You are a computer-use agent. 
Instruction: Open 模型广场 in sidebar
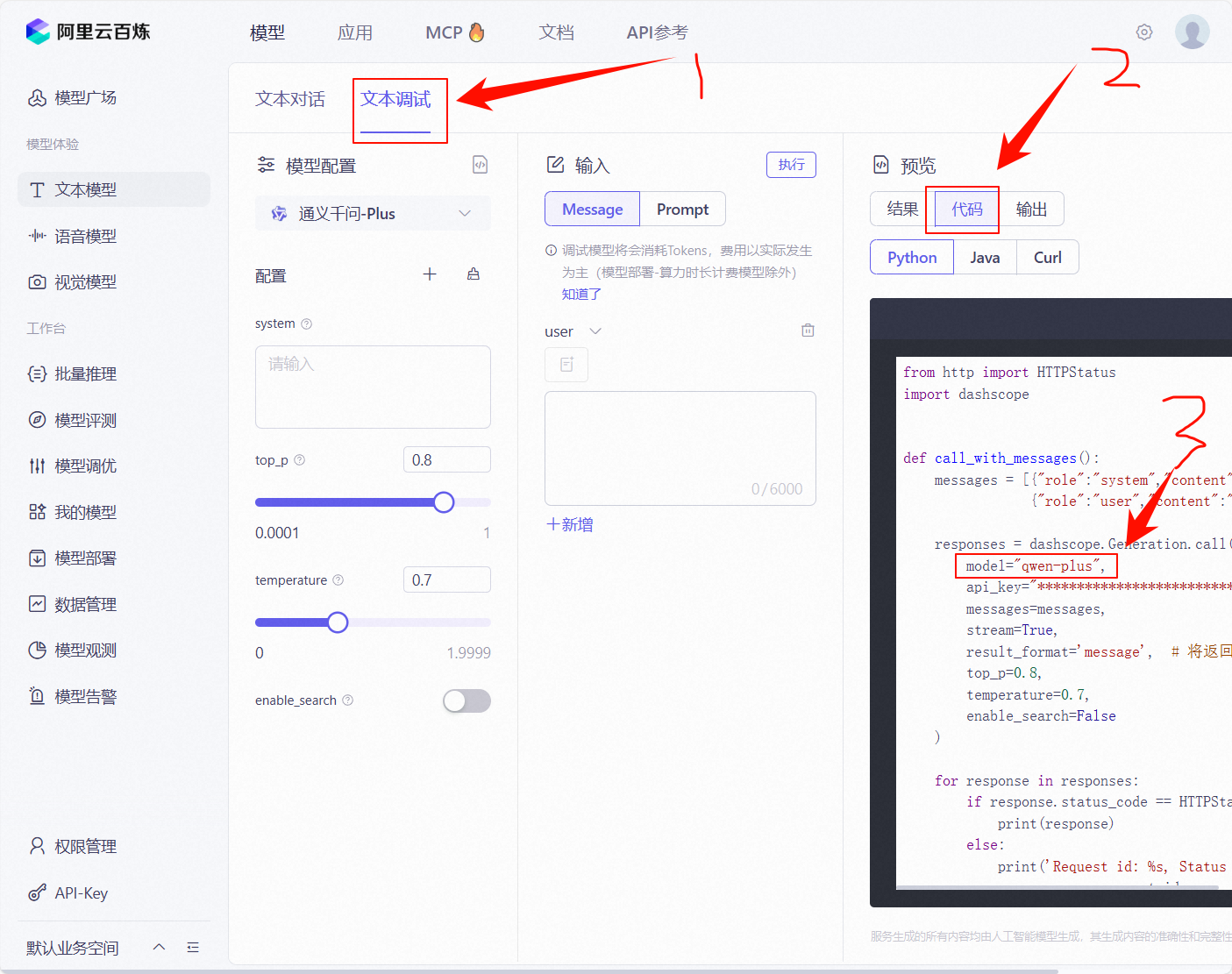point(114,97)
